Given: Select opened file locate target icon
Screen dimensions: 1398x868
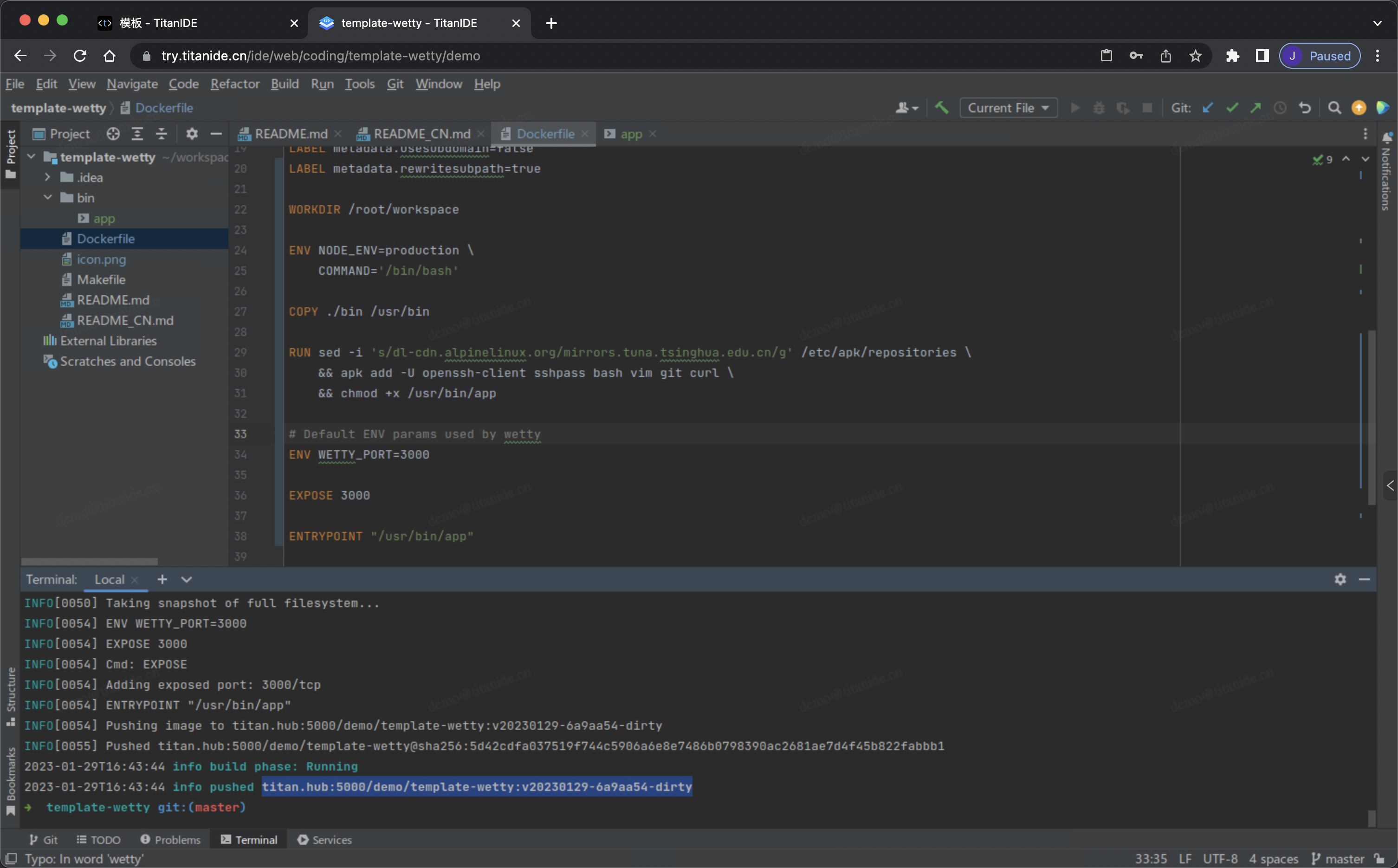Looking at the screenshot, I should (x=113, y=134).
